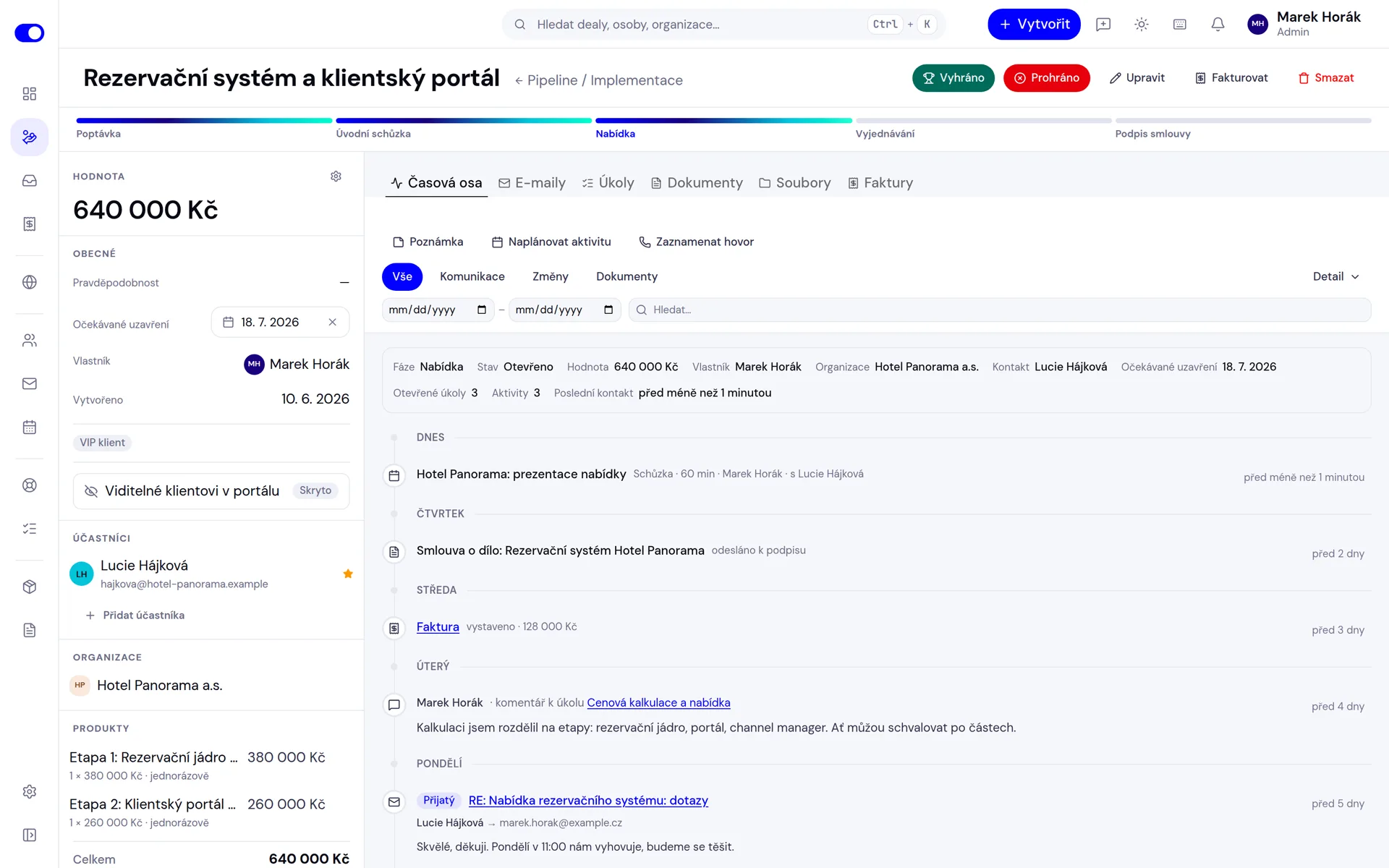Open the documents sidebar icon
The height and width of the screenshot is (868, 1389).
[x=29, y=630]
